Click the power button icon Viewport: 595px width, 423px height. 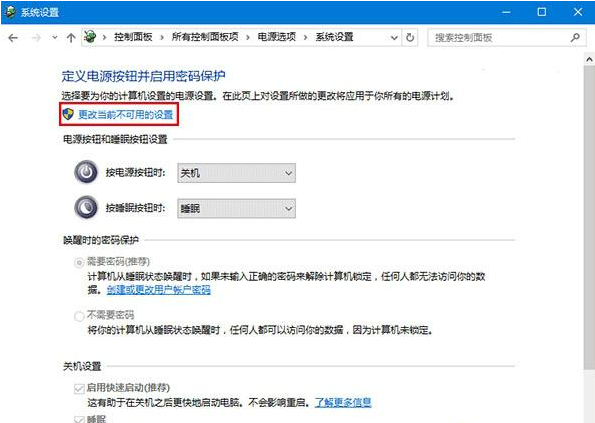pos(86,172)
